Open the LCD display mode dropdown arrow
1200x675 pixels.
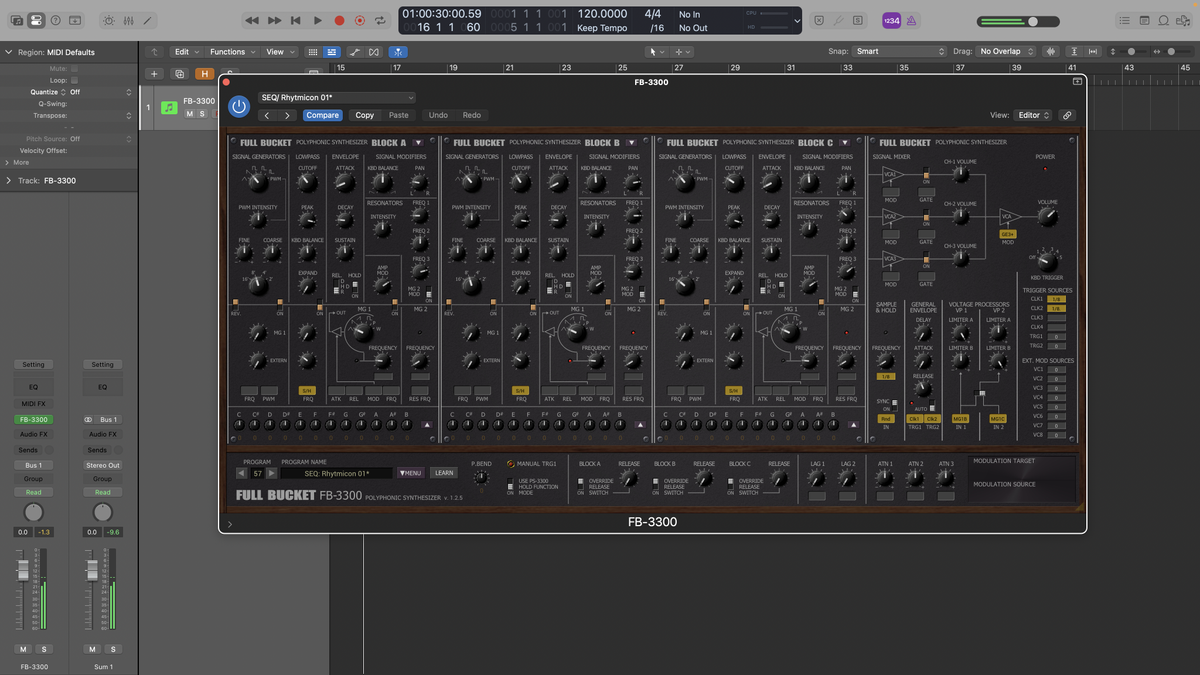(x=797, y=20)
